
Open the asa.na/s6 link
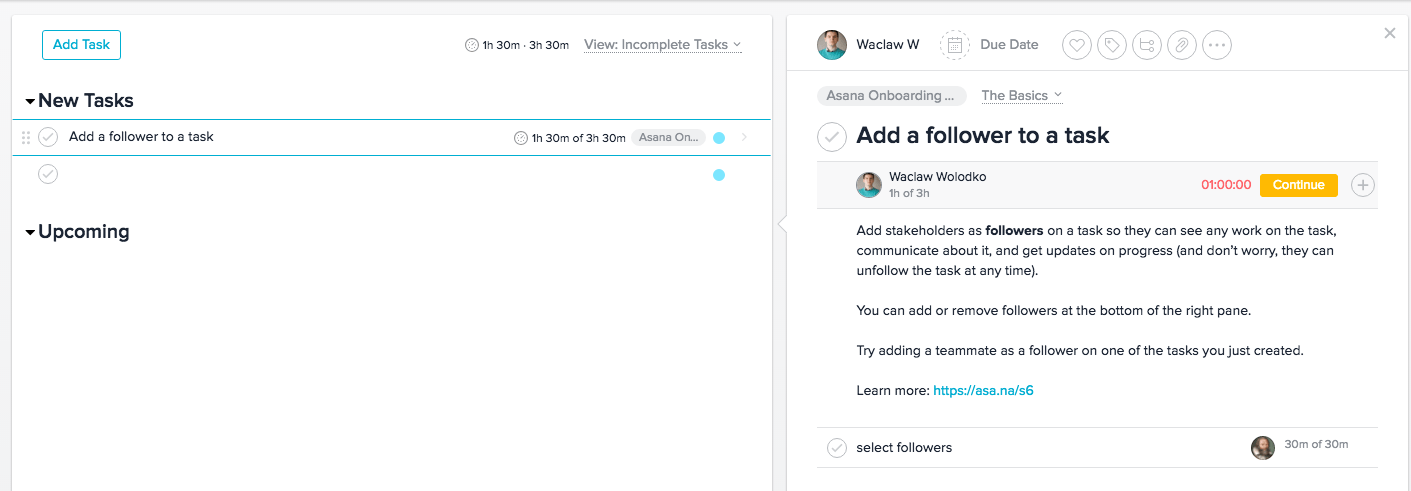tap(983, 391)
